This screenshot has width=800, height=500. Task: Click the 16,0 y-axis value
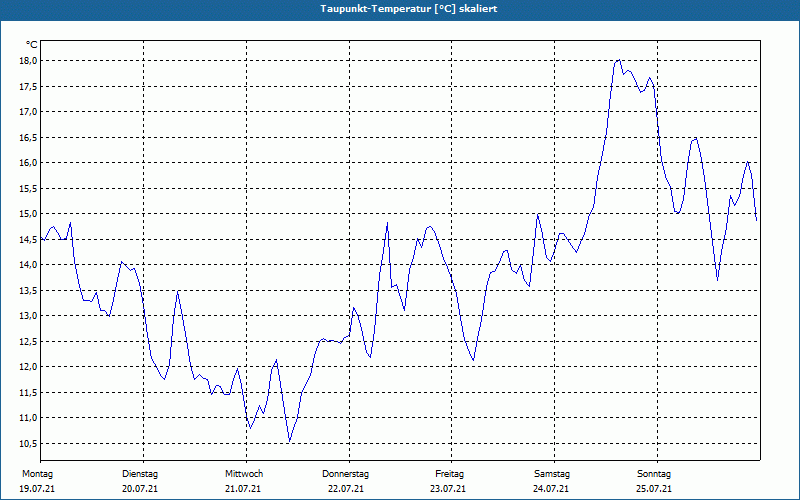[29, 163]
